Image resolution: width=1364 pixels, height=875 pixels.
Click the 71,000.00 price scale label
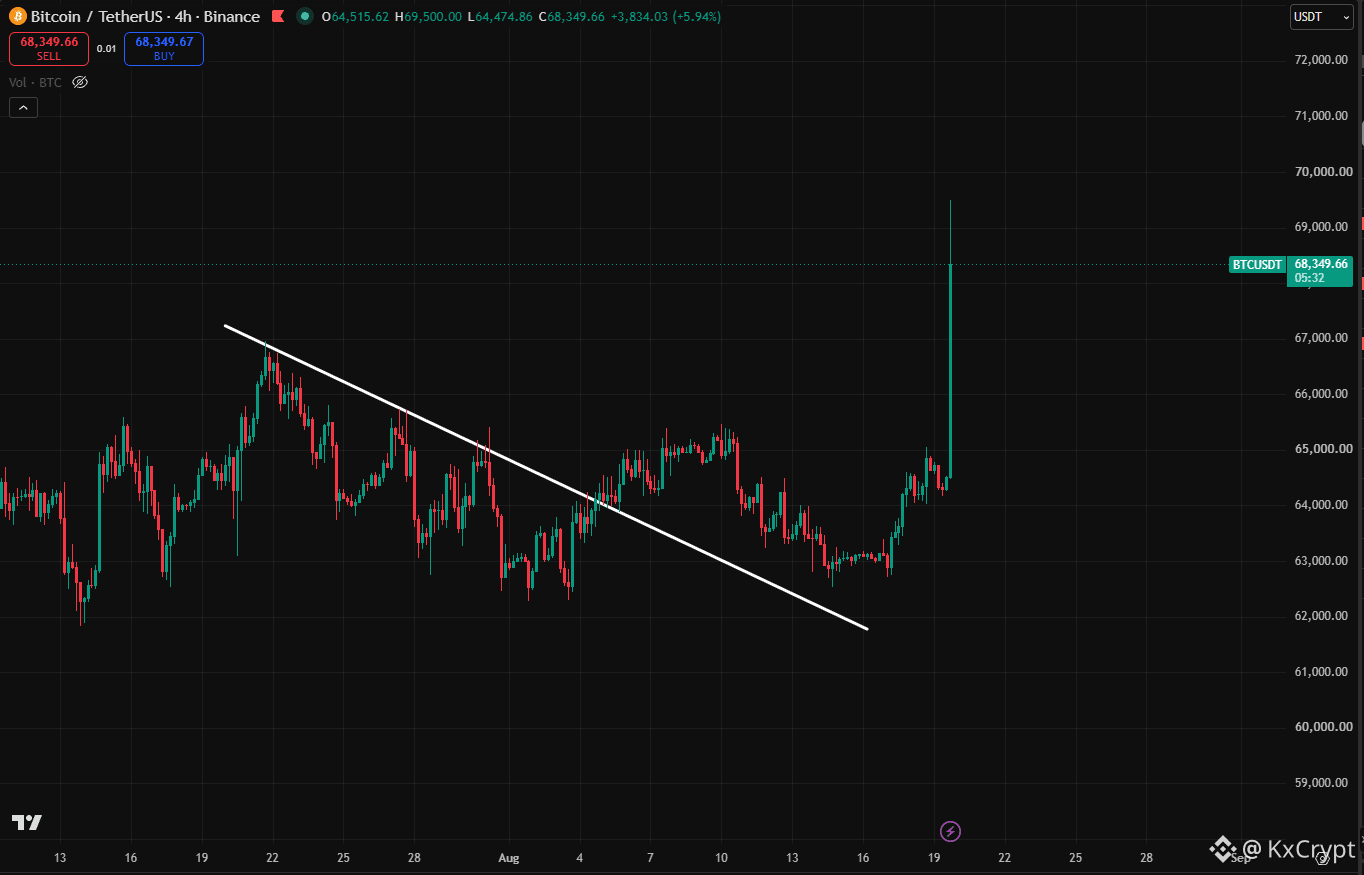[1322, 116]
